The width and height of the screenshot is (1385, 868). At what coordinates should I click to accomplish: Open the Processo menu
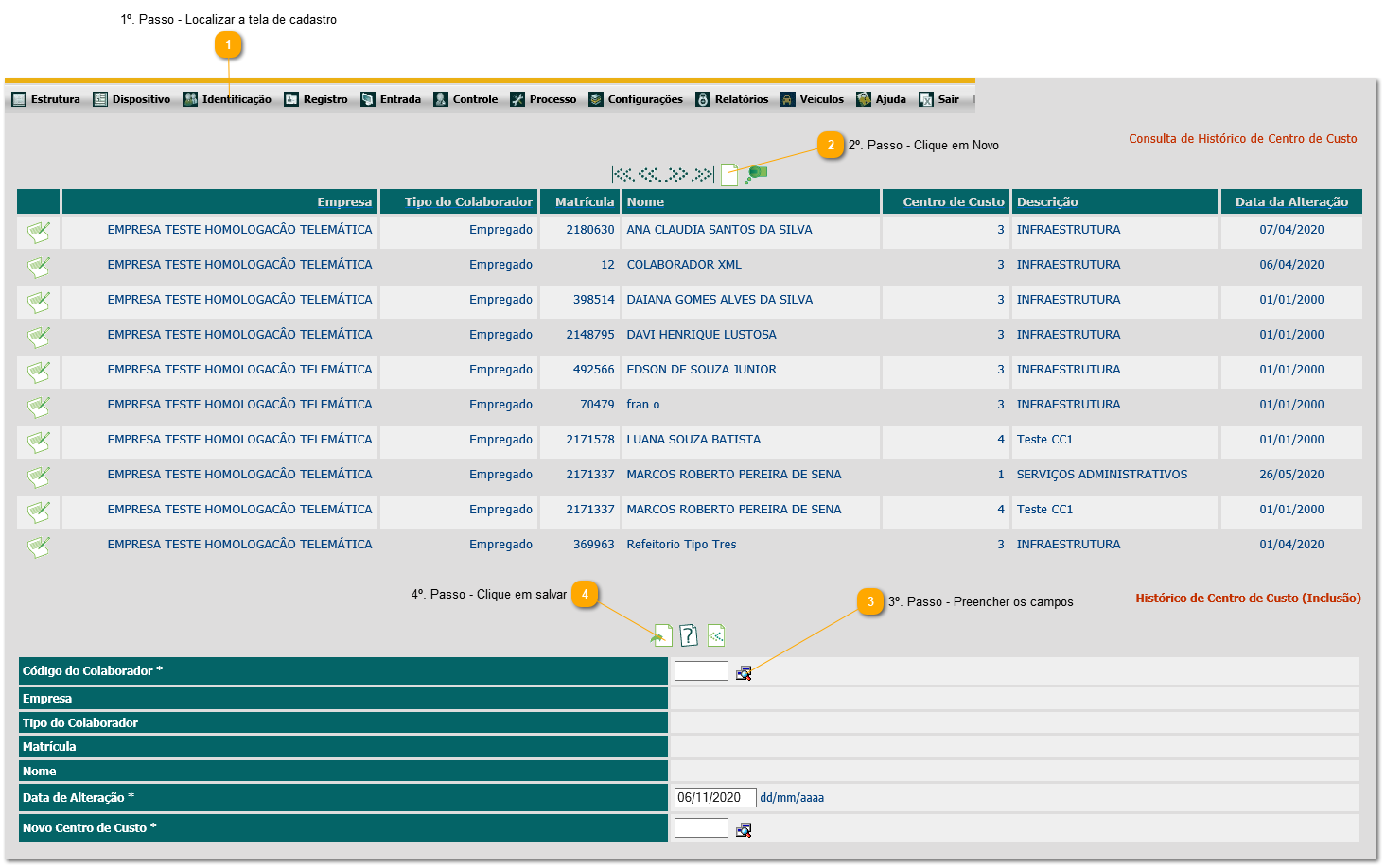(x=543, y=99)
